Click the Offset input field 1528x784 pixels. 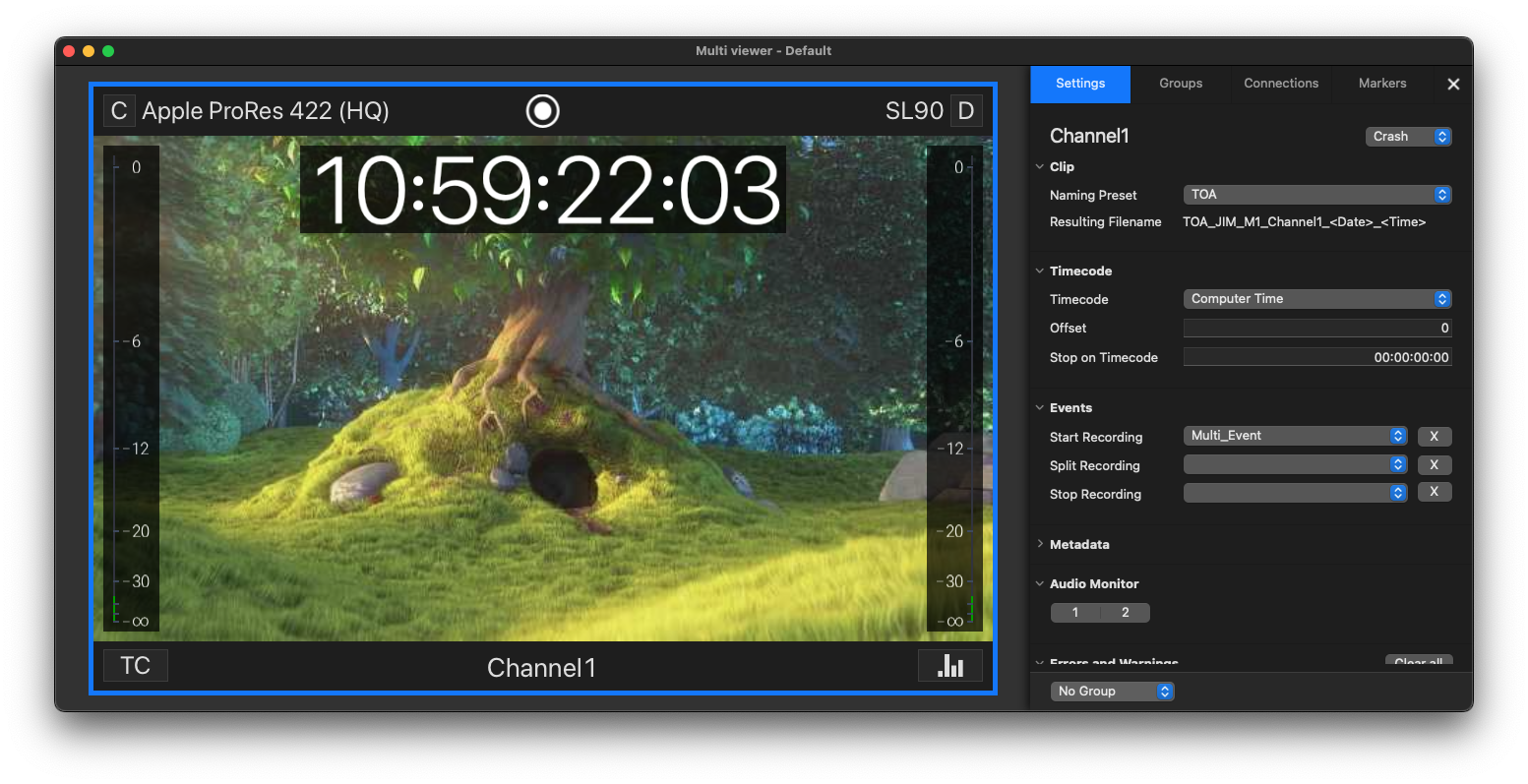coord(1317,328)
